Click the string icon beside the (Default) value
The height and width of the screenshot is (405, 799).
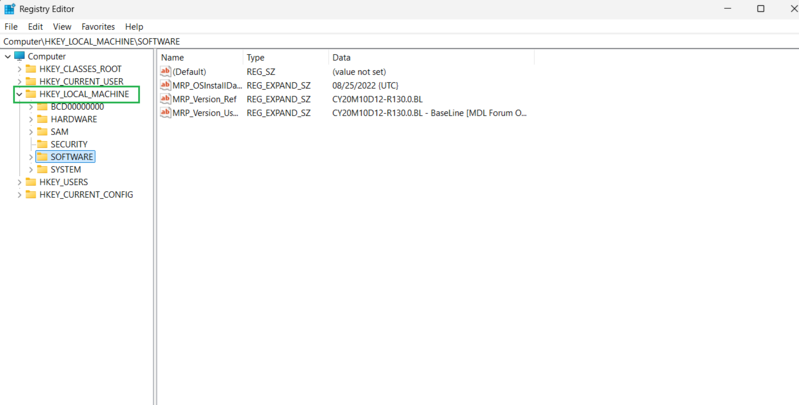166,72
